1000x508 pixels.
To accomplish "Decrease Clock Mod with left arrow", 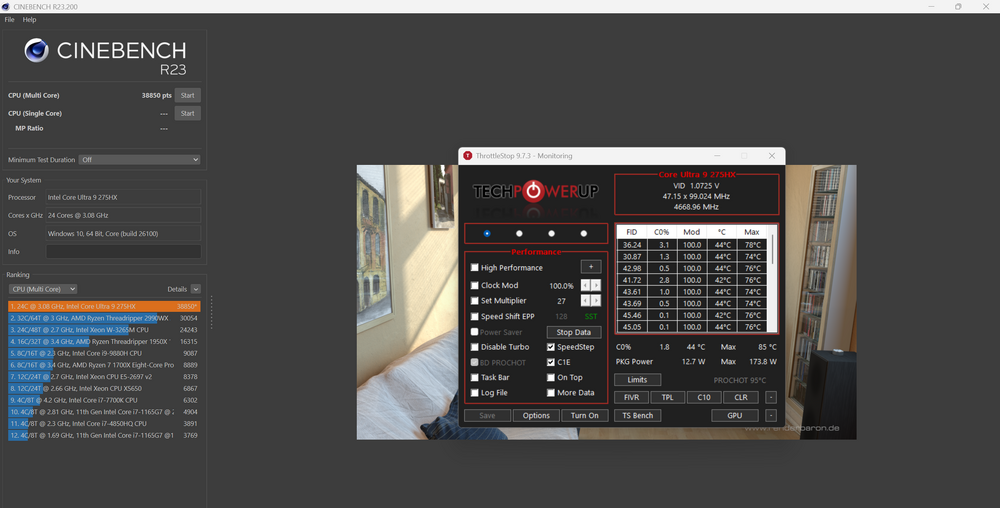I will [x=585, y=285].
